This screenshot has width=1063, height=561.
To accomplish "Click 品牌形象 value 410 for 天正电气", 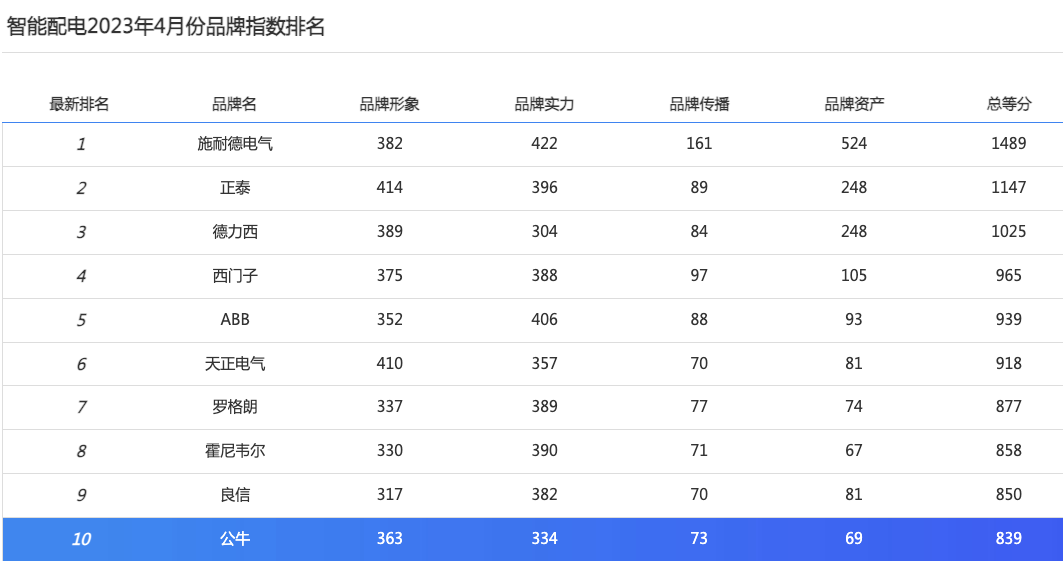I will tap(390, 364).
